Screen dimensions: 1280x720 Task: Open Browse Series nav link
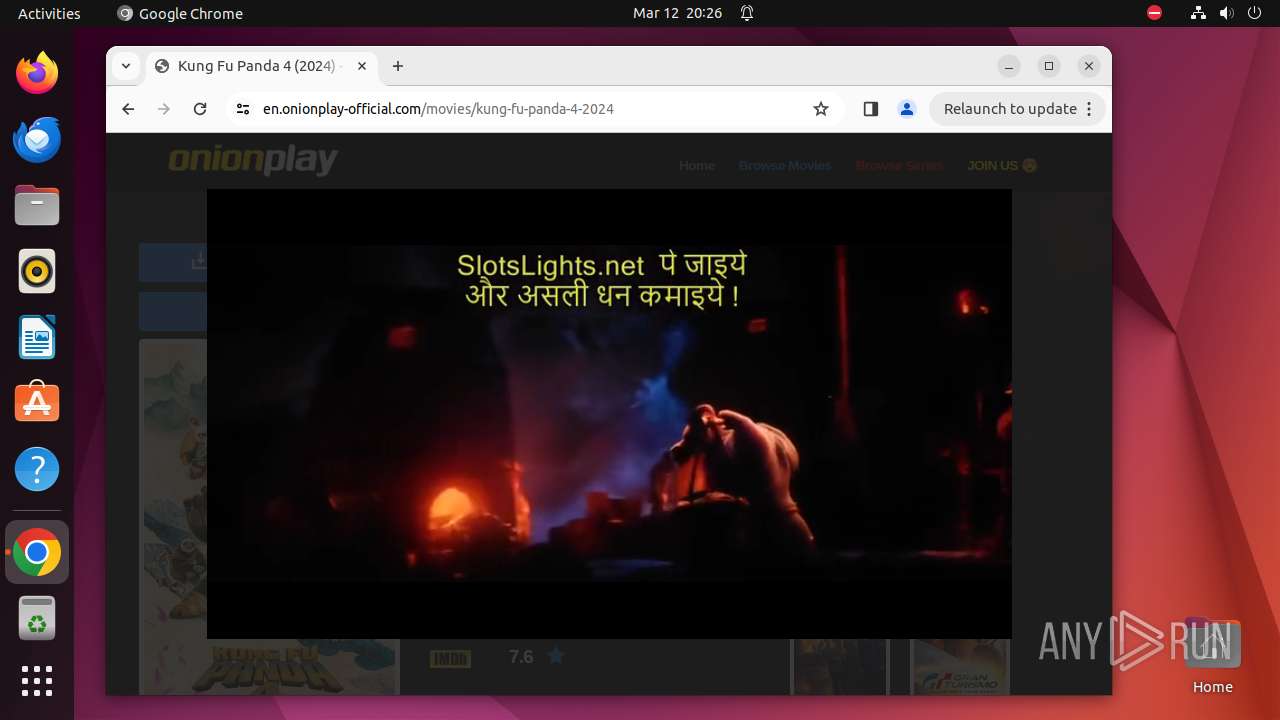coord(899,166)
